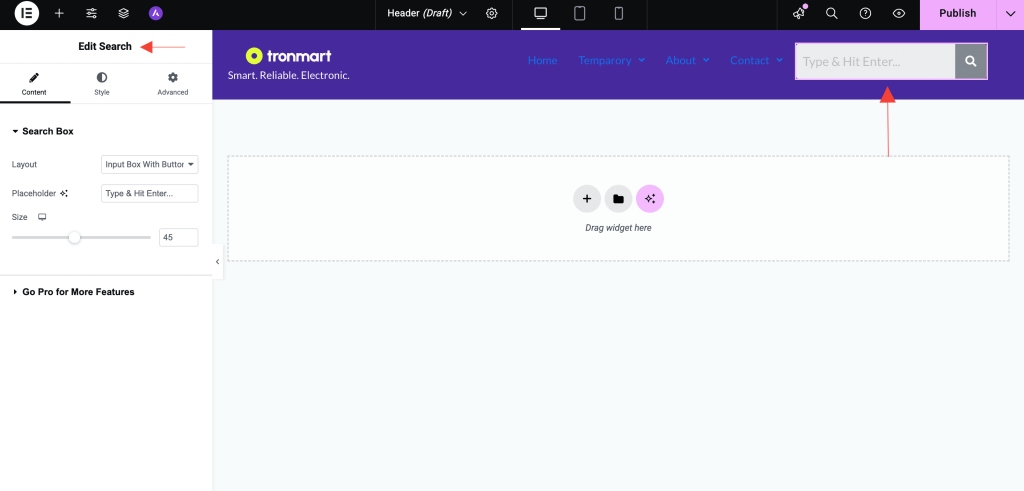Toggle preview changes eye icon
1024x491 pixels.
(x=899, y=14)
